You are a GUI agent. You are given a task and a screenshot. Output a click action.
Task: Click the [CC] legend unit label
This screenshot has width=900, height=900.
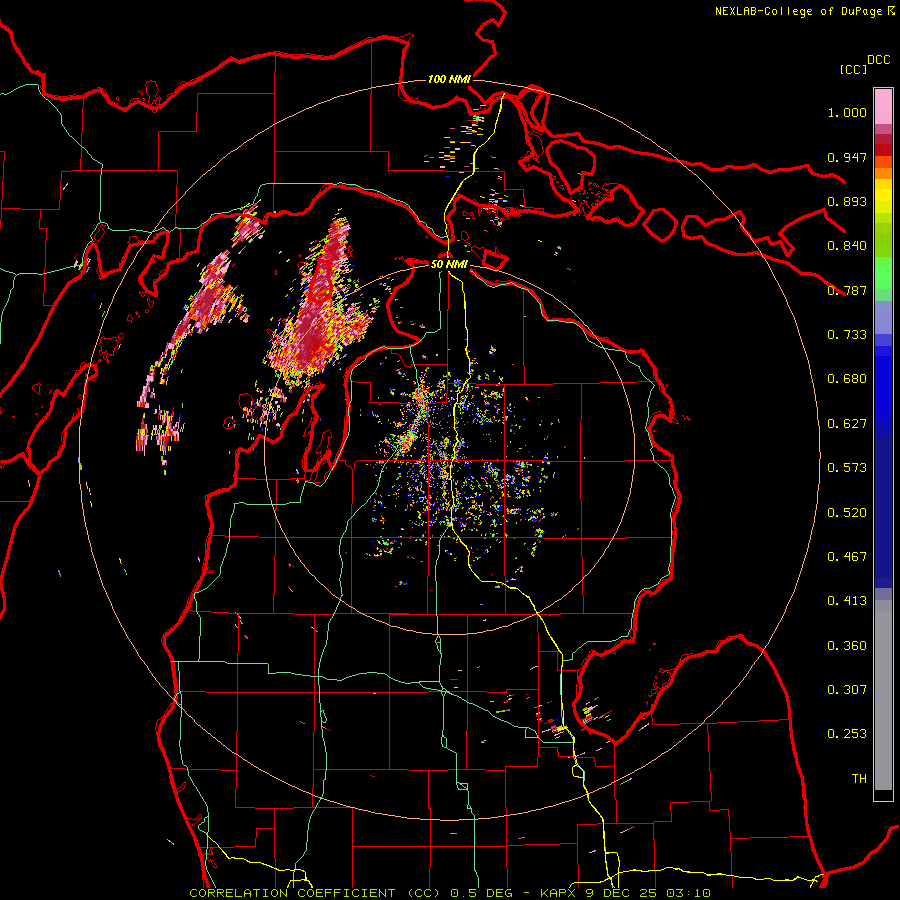[853, 69]
